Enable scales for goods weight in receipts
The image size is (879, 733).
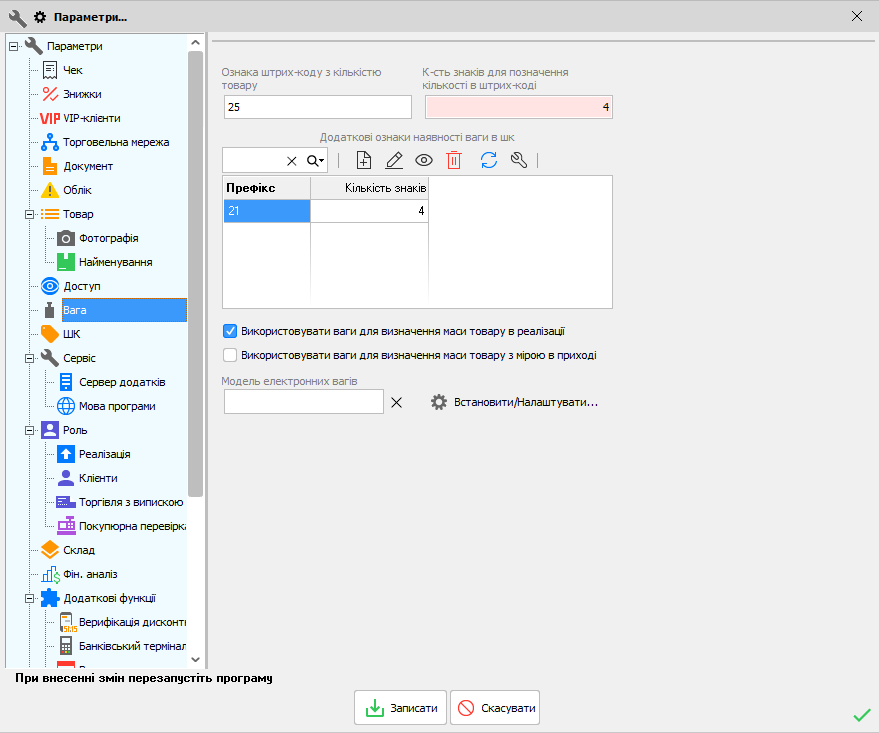(230, 355)
